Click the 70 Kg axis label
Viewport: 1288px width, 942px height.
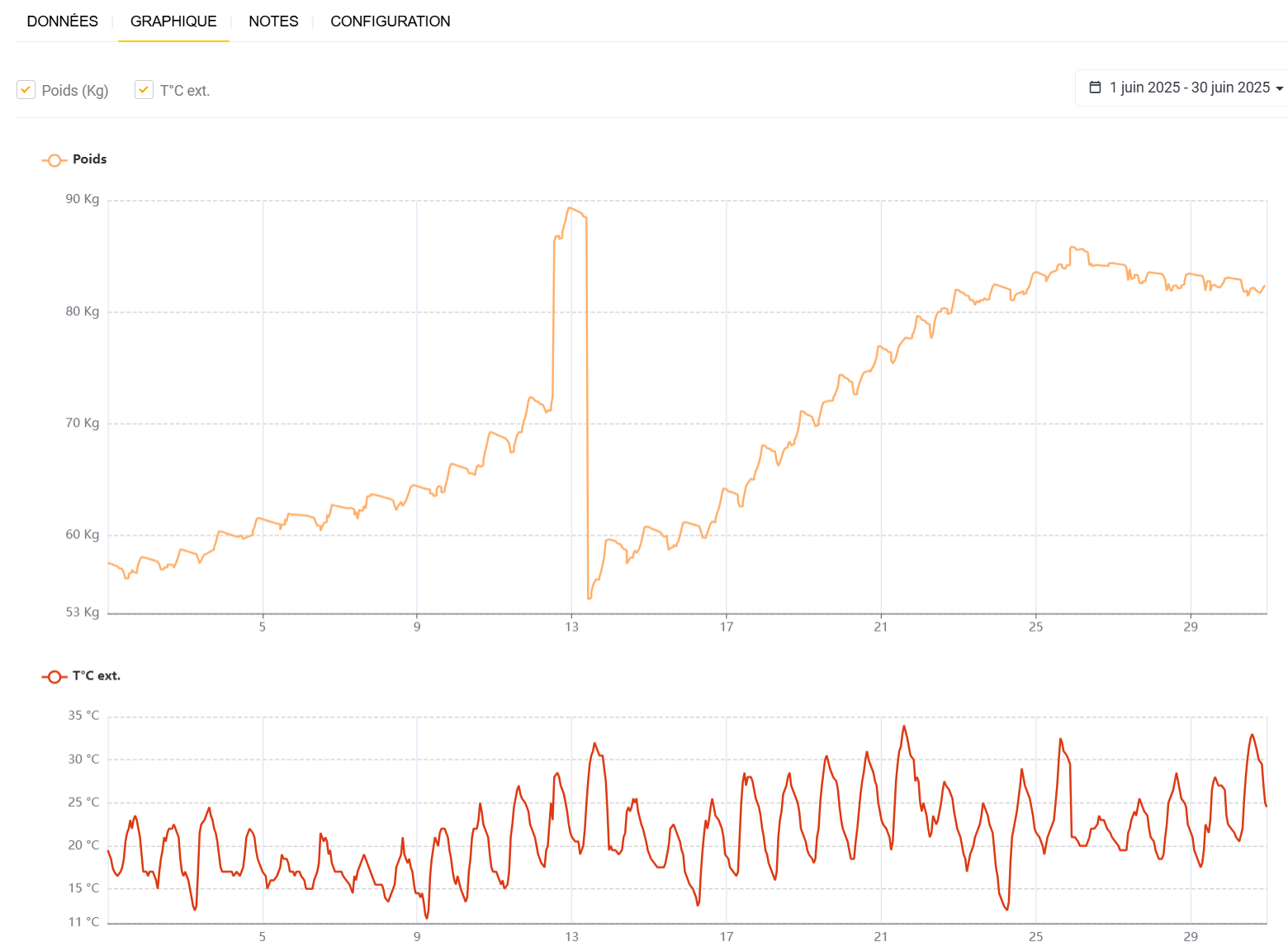(83, 423)
